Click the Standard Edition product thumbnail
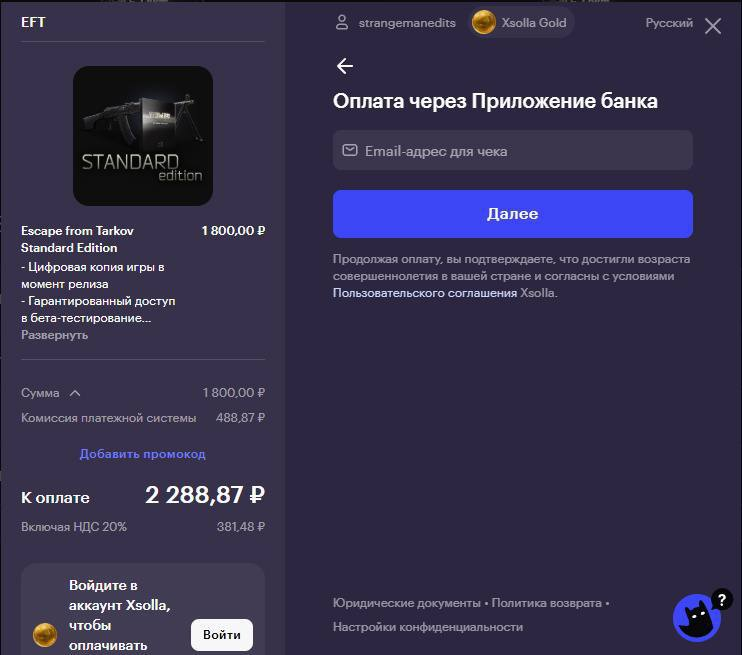Viewport: 742px width, 655px height. 142,136
